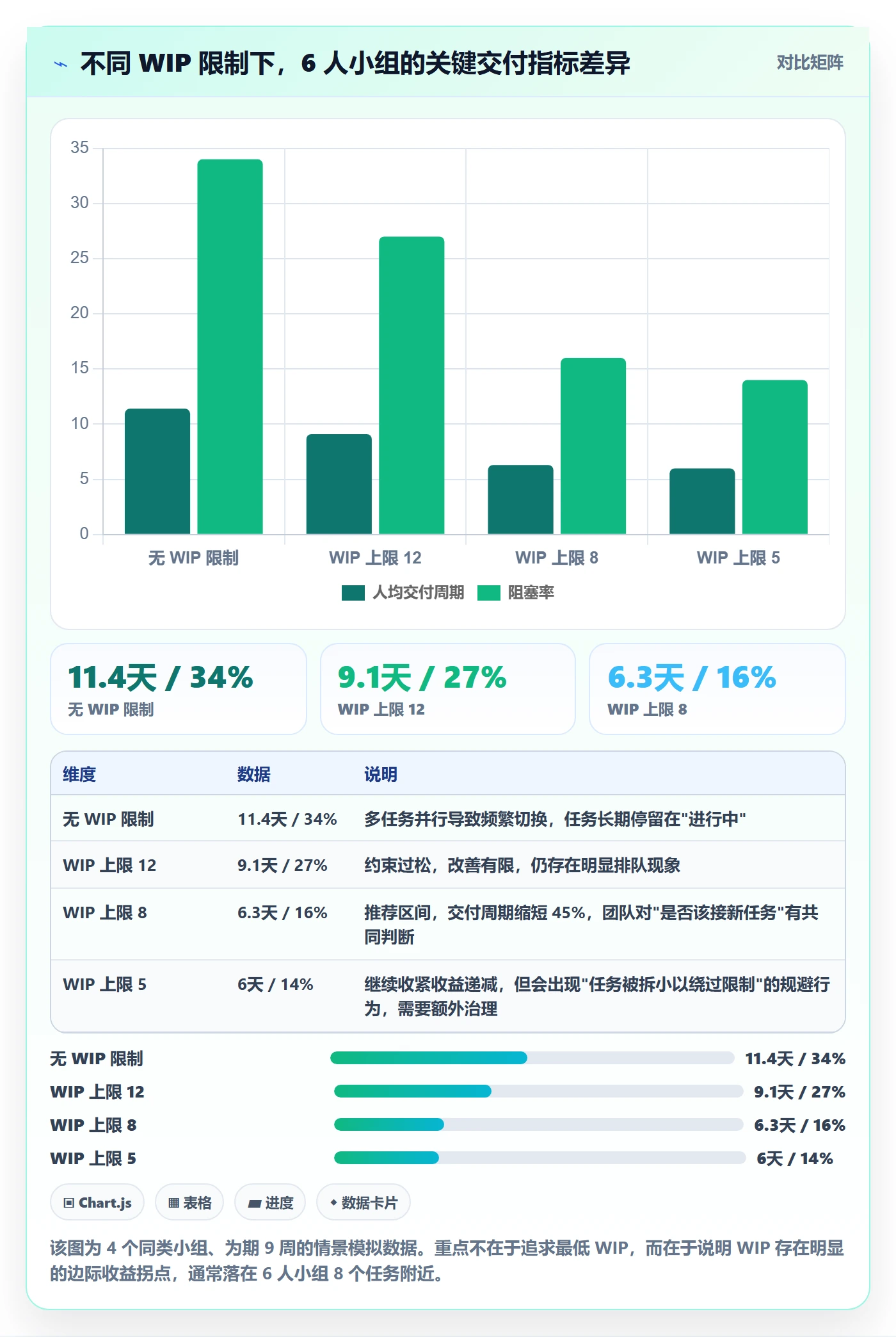Click the 对比矩阵 label in header
896x1337 pixels.
click(x=810, y=63)
